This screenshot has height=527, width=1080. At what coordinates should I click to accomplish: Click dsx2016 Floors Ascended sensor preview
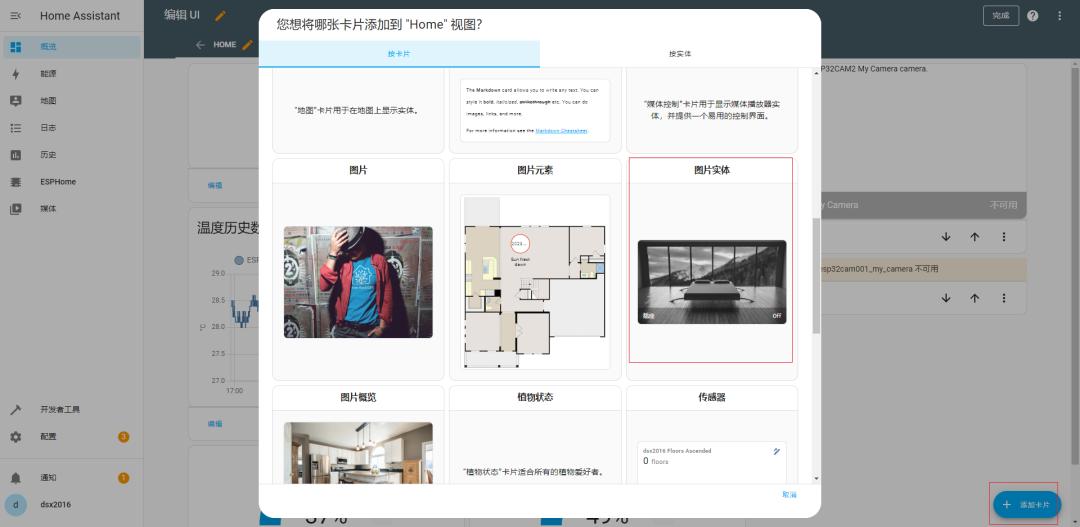click(x=712, y=463)
